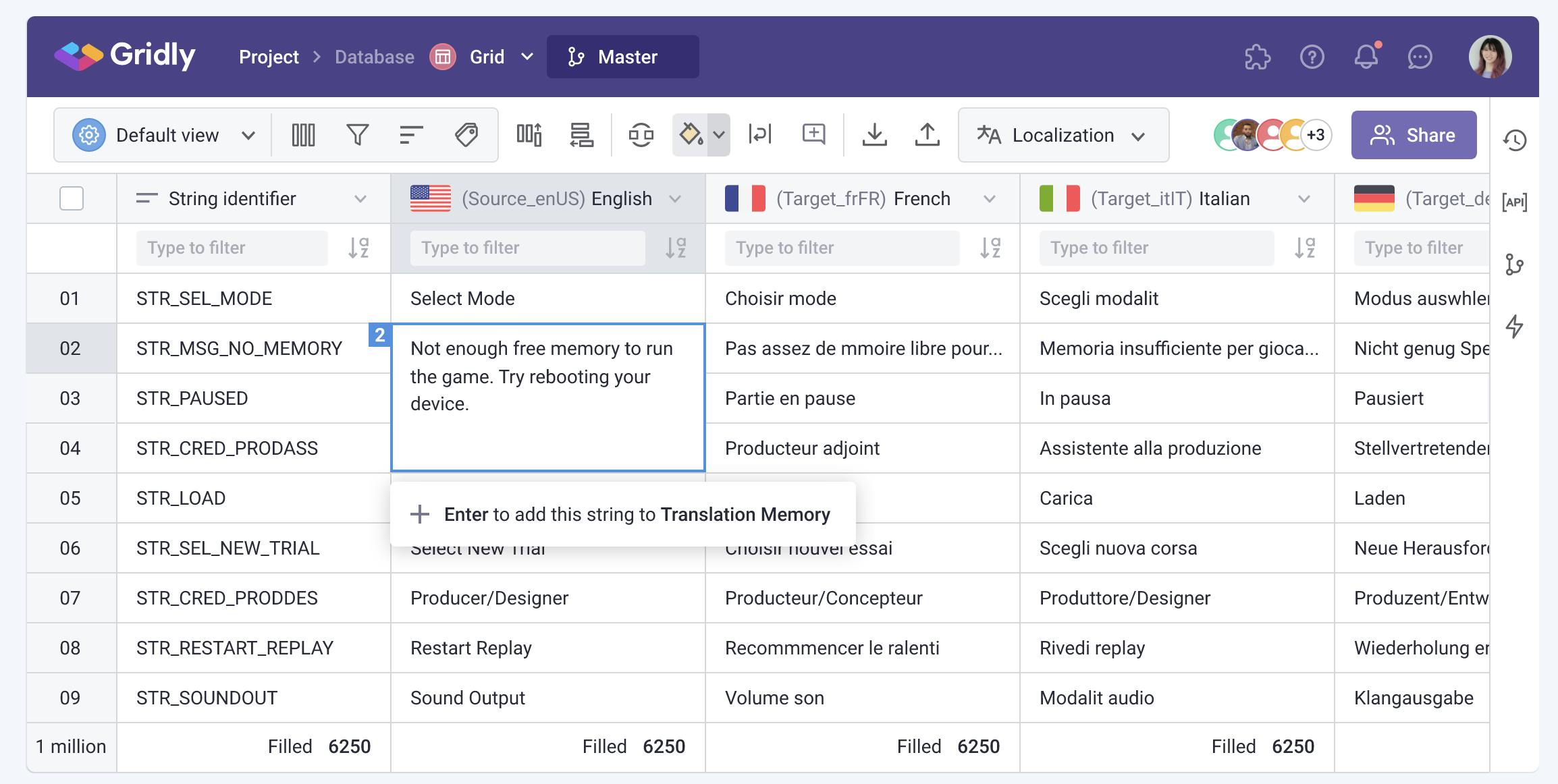Expand the Default view dropdown

[248, 135]
